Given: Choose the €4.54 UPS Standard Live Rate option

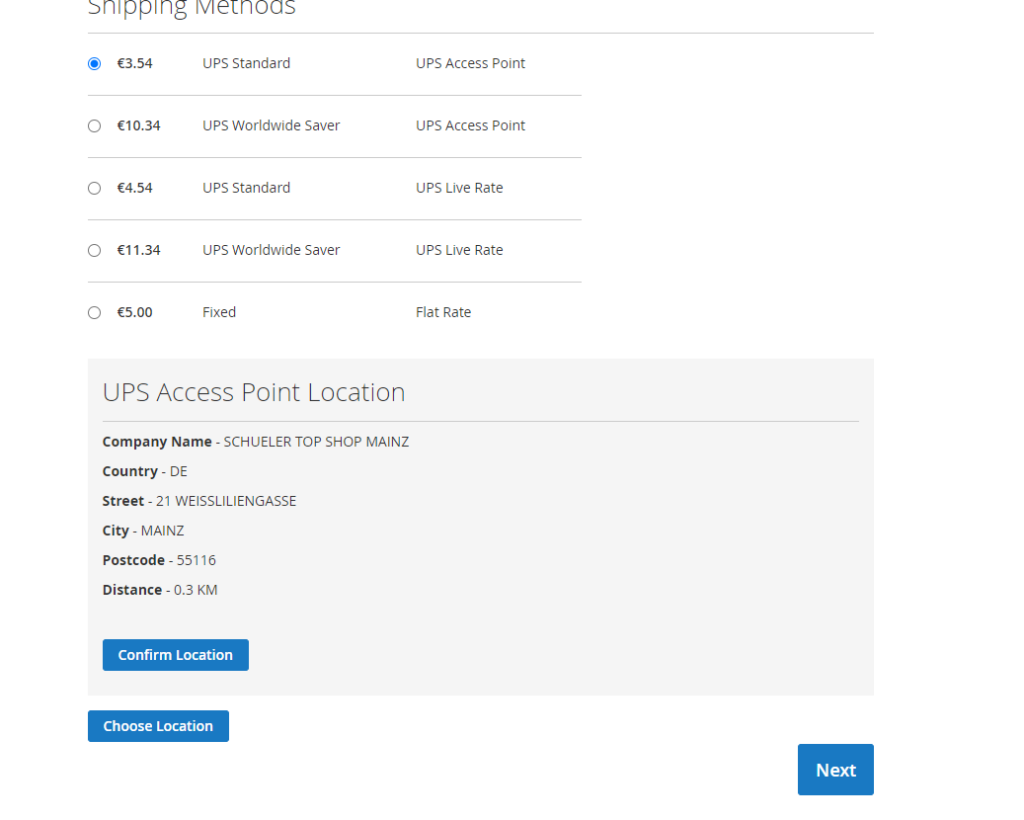Looking at the screenshot, I should click(x=95, y=189).
